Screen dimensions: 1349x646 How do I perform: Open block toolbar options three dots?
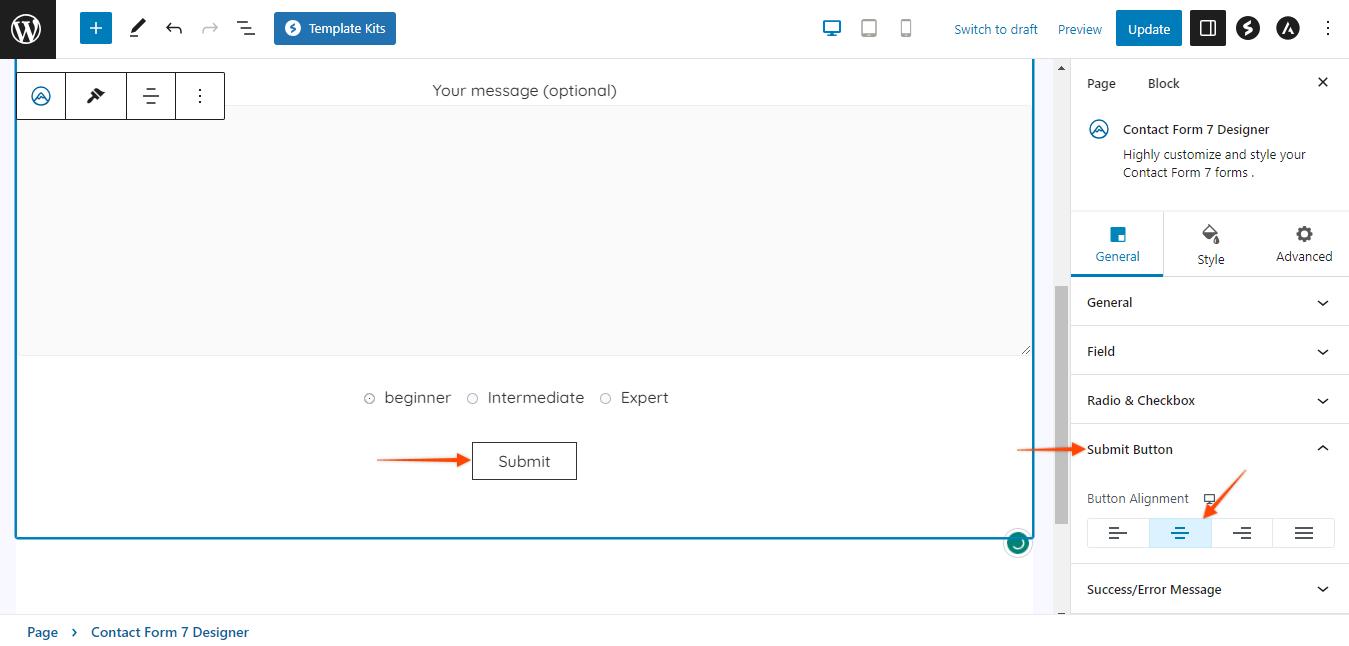pyautogui.click(x=200, y=96)
